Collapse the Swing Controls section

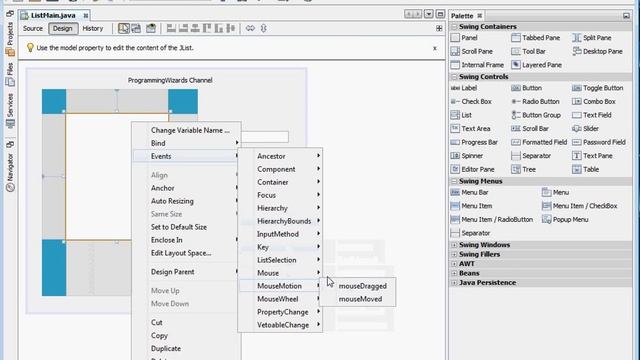click(x=454, y=77)
